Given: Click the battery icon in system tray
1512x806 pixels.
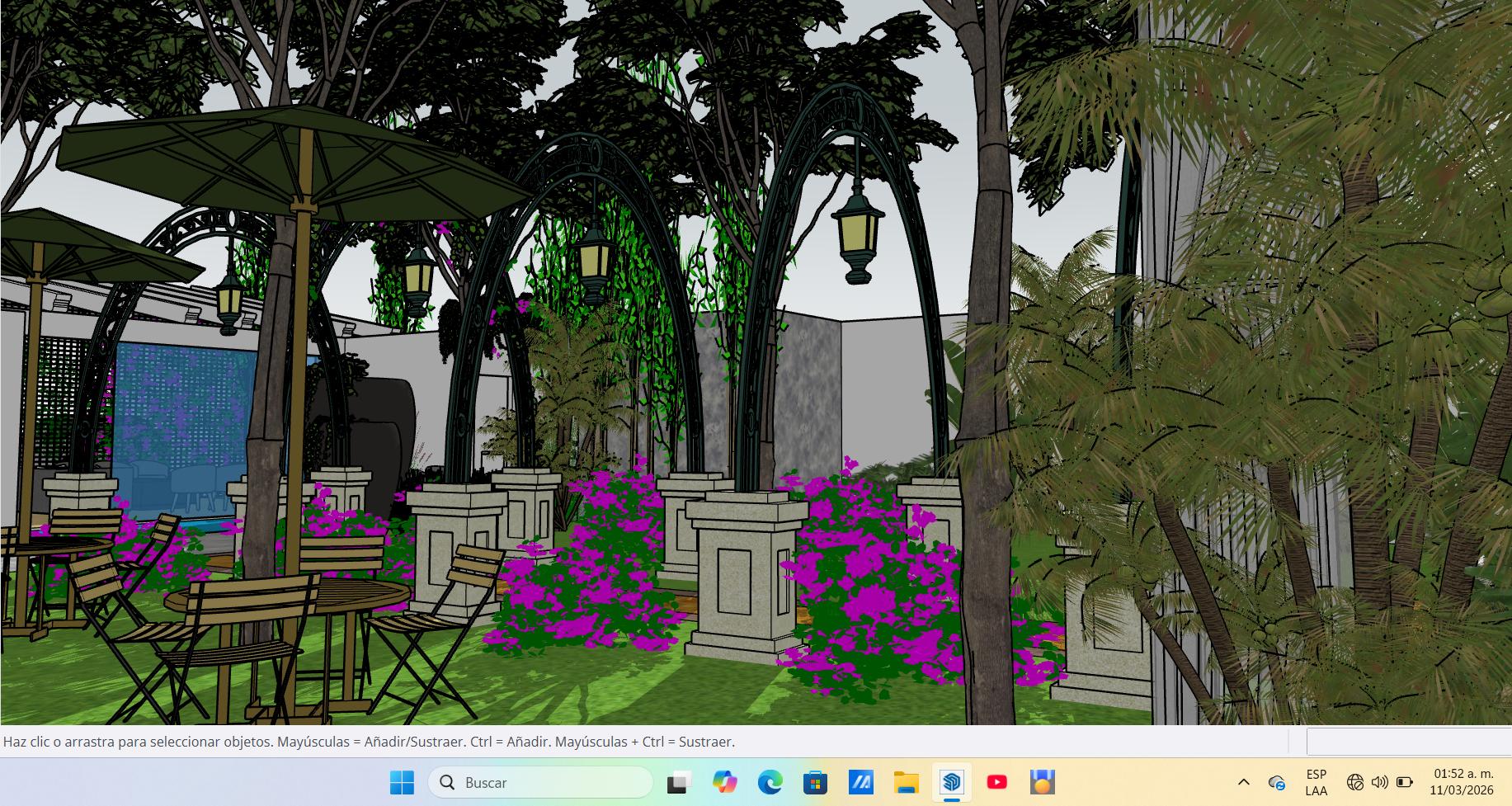Looking at the screenshot, I should pyautogui.click(x=1404, y=782).
